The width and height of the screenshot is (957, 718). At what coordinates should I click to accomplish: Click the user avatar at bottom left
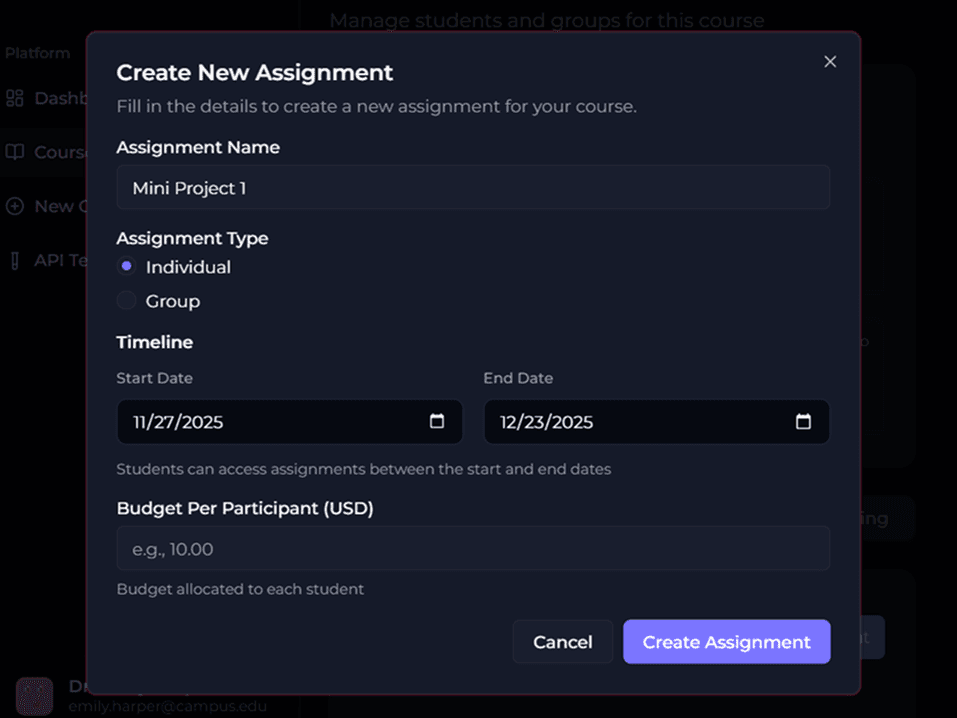pos(35,696)
